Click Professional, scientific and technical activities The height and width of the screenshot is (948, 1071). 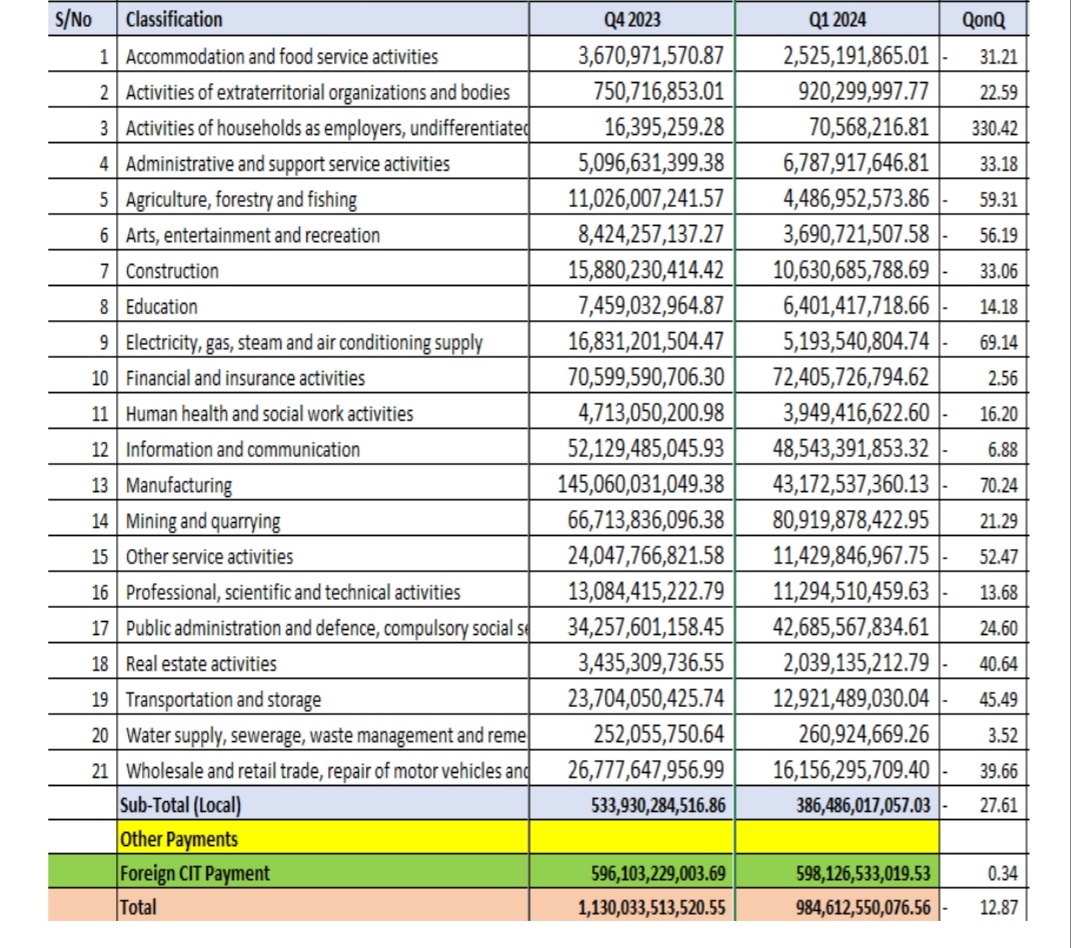[x=293, y=592]
